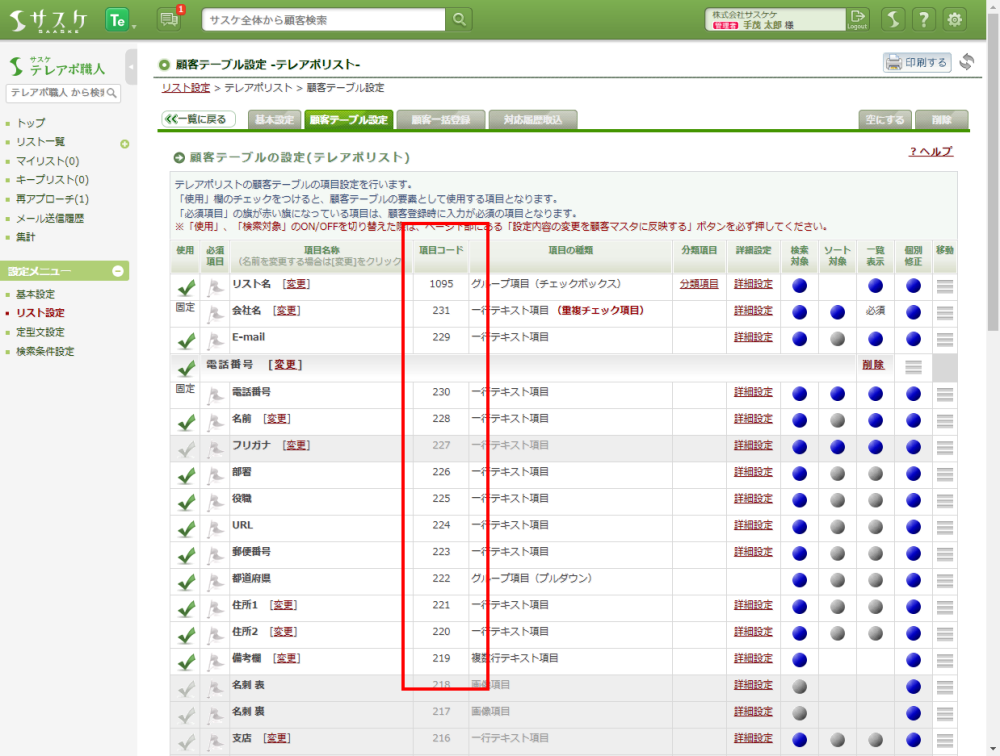Screen dimensions: 1000x756
Task: Click the question mark help icon
Action: click(x=924, y=19)
